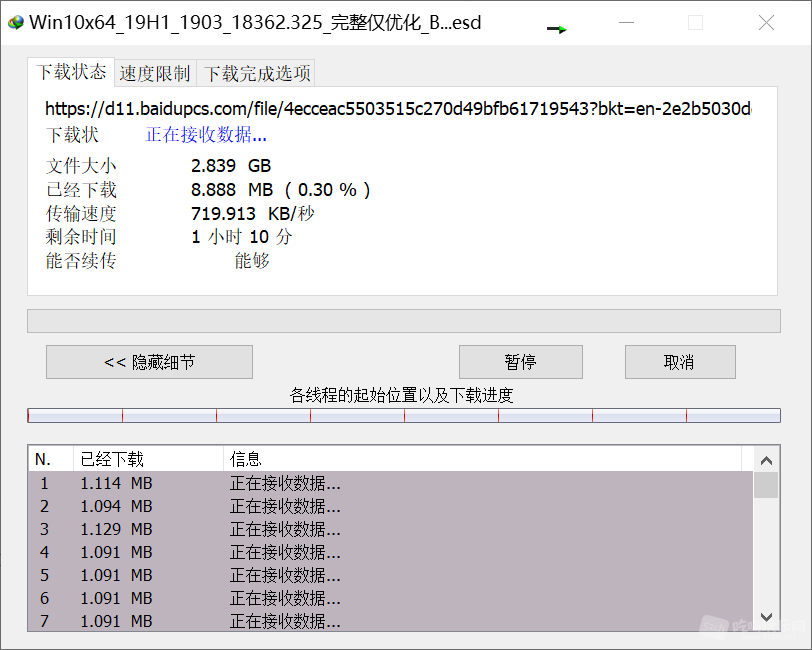Click the scroll down arrow in thread list

(766, 617)
